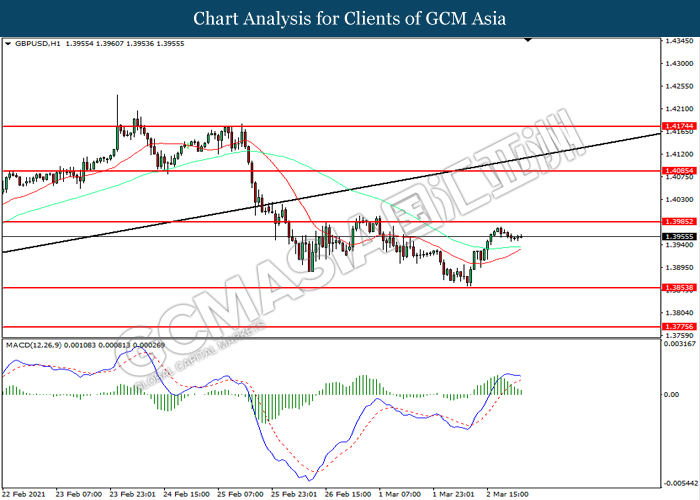Click the -0.005442 value on MACD scale
The image size is (700, 500).
(680, 481)
